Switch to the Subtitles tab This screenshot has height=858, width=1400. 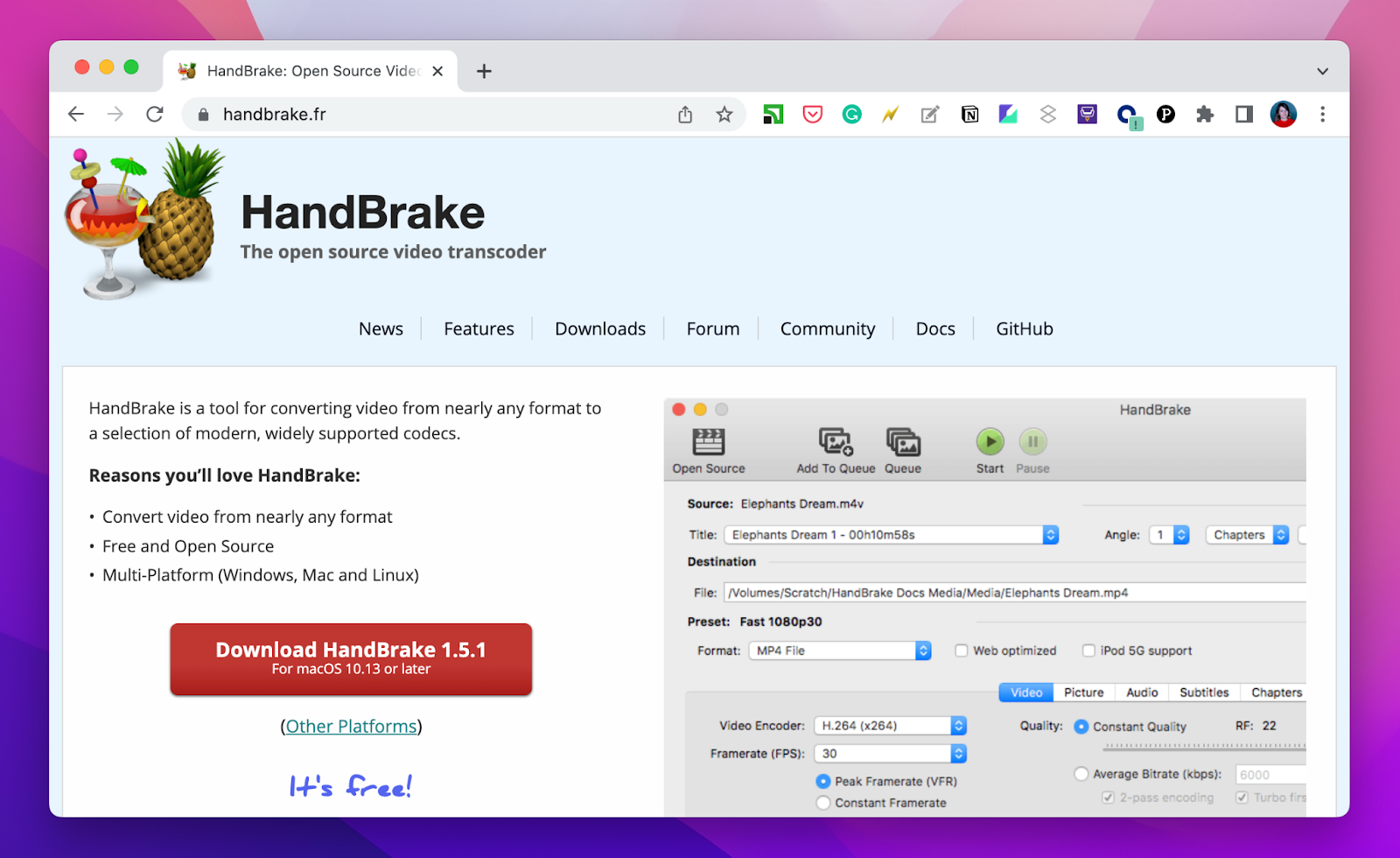tap(1204, 693)
